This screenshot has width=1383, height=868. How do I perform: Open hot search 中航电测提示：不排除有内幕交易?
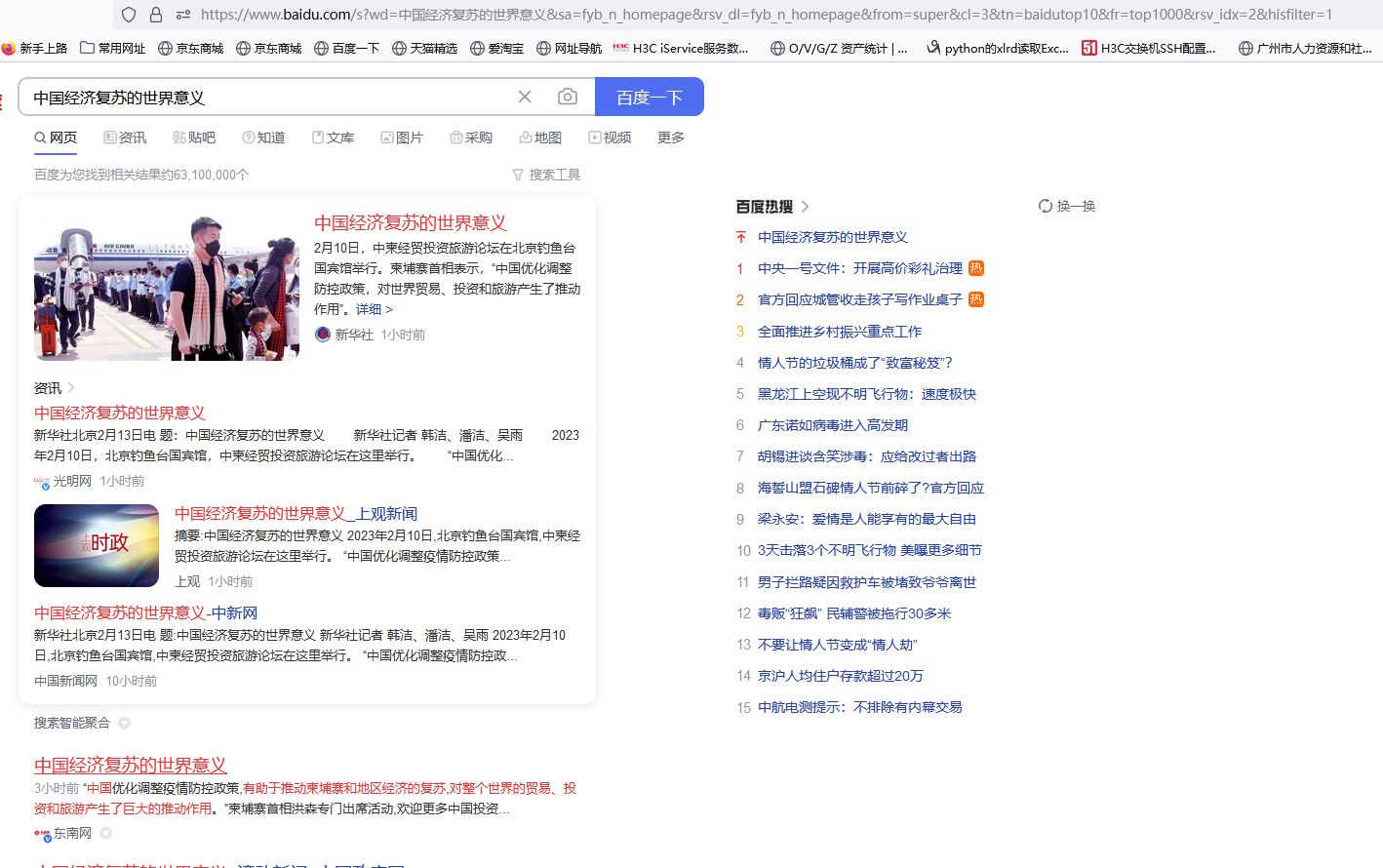(860, 707)
